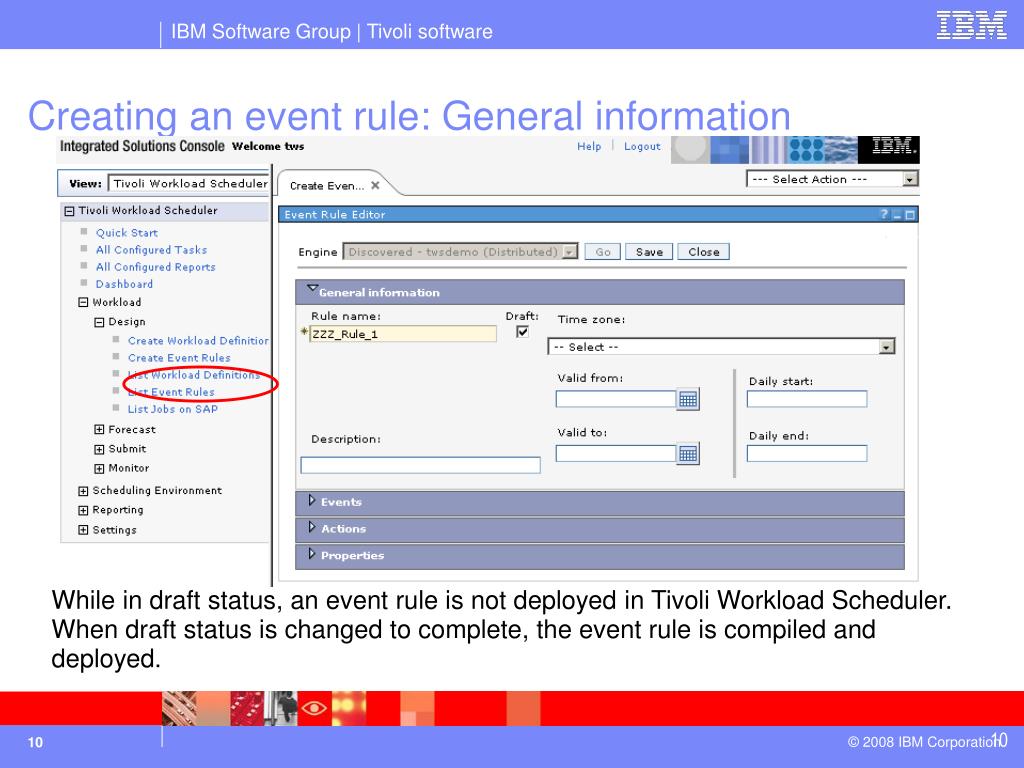Screen dimensions: 1024x768
Task: Expand the Settings tree node
Action: click(83, 530)
